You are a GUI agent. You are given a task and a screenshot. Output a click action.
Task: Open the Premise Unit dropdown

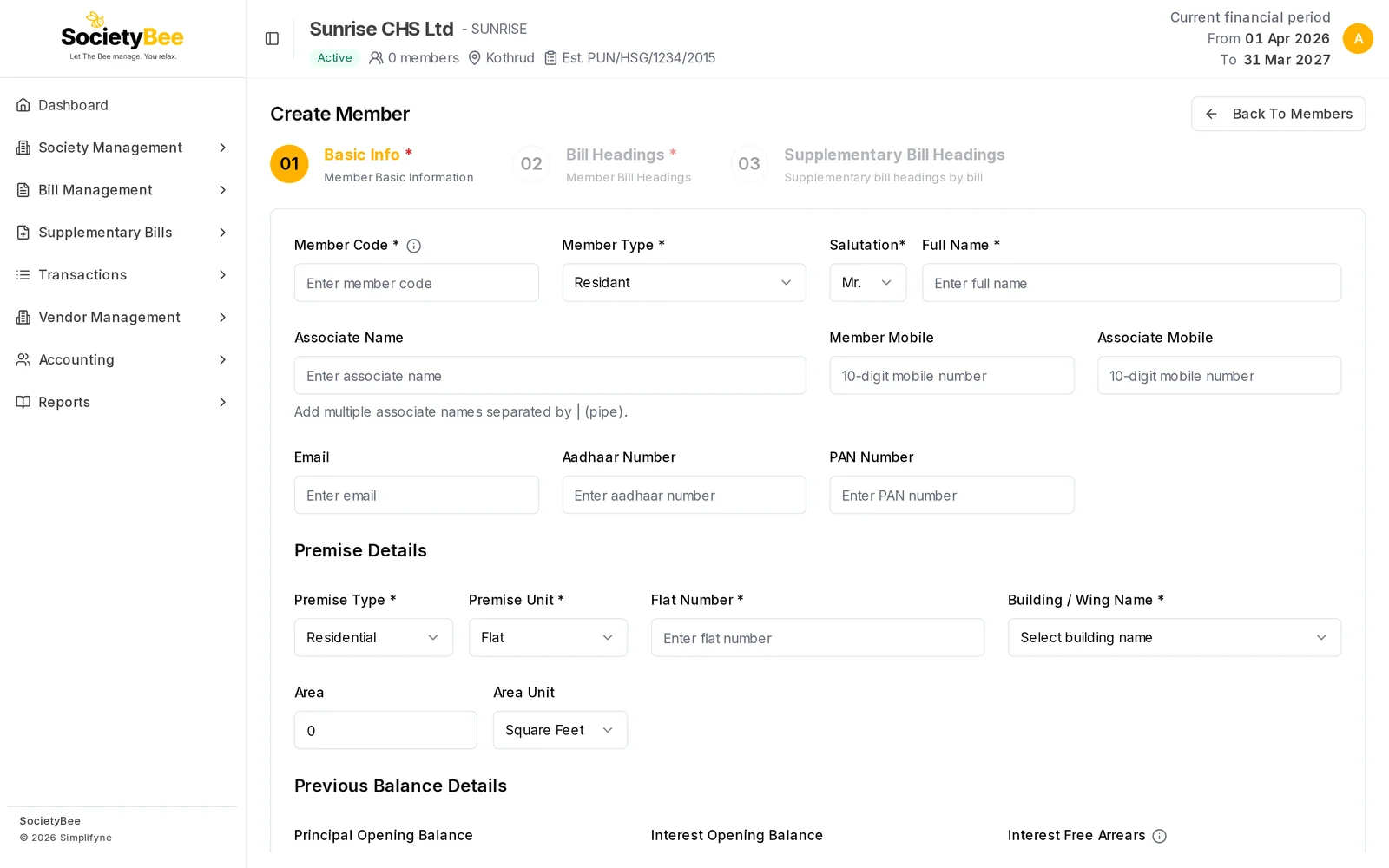click(548, 637)
